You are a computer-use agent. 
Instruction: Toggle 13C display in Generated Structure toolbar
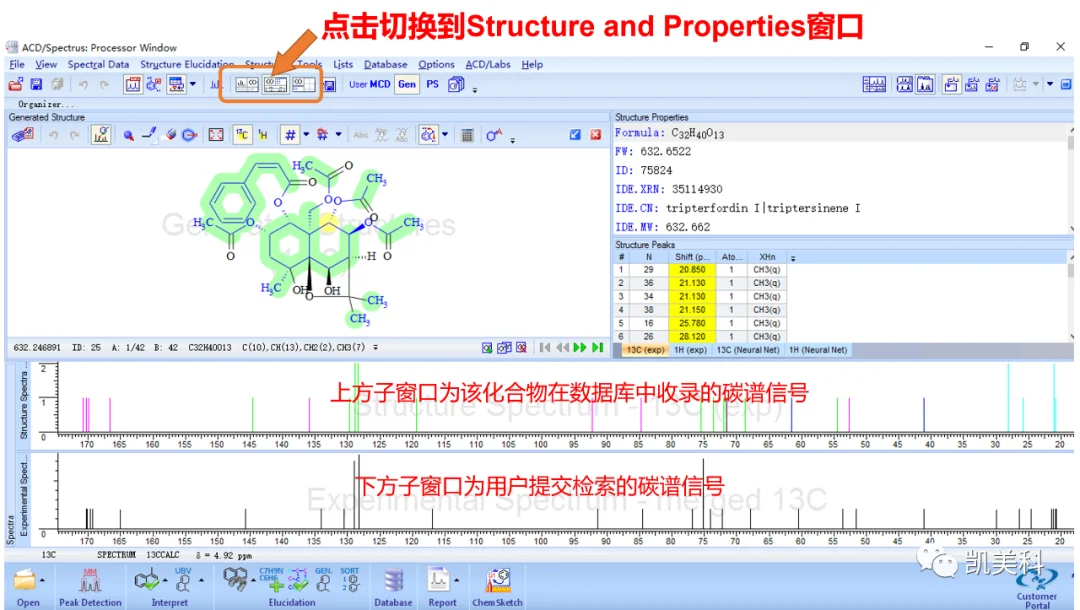[242, 135]
